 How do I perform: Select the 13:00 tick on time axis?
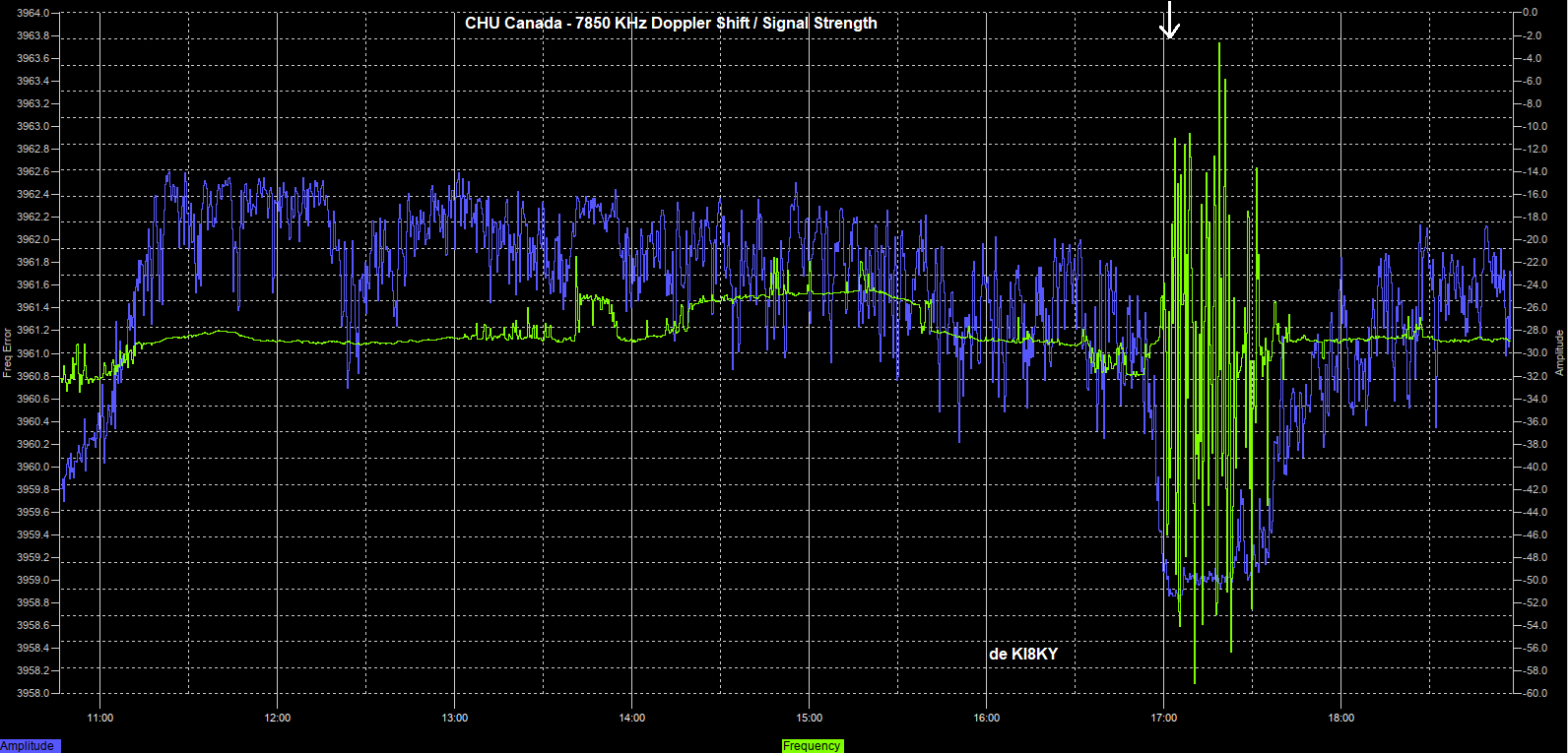coord(455,718)
